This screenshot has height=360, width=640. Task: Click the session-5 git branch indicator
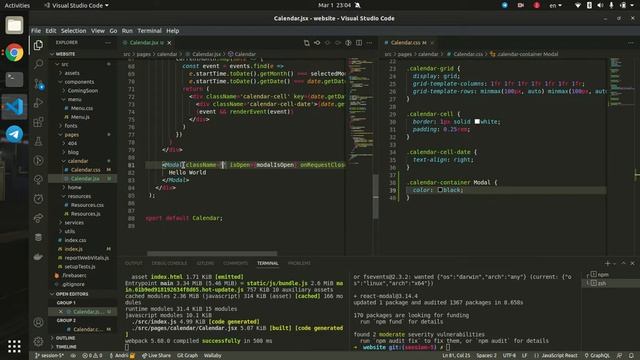click(49, 356)
